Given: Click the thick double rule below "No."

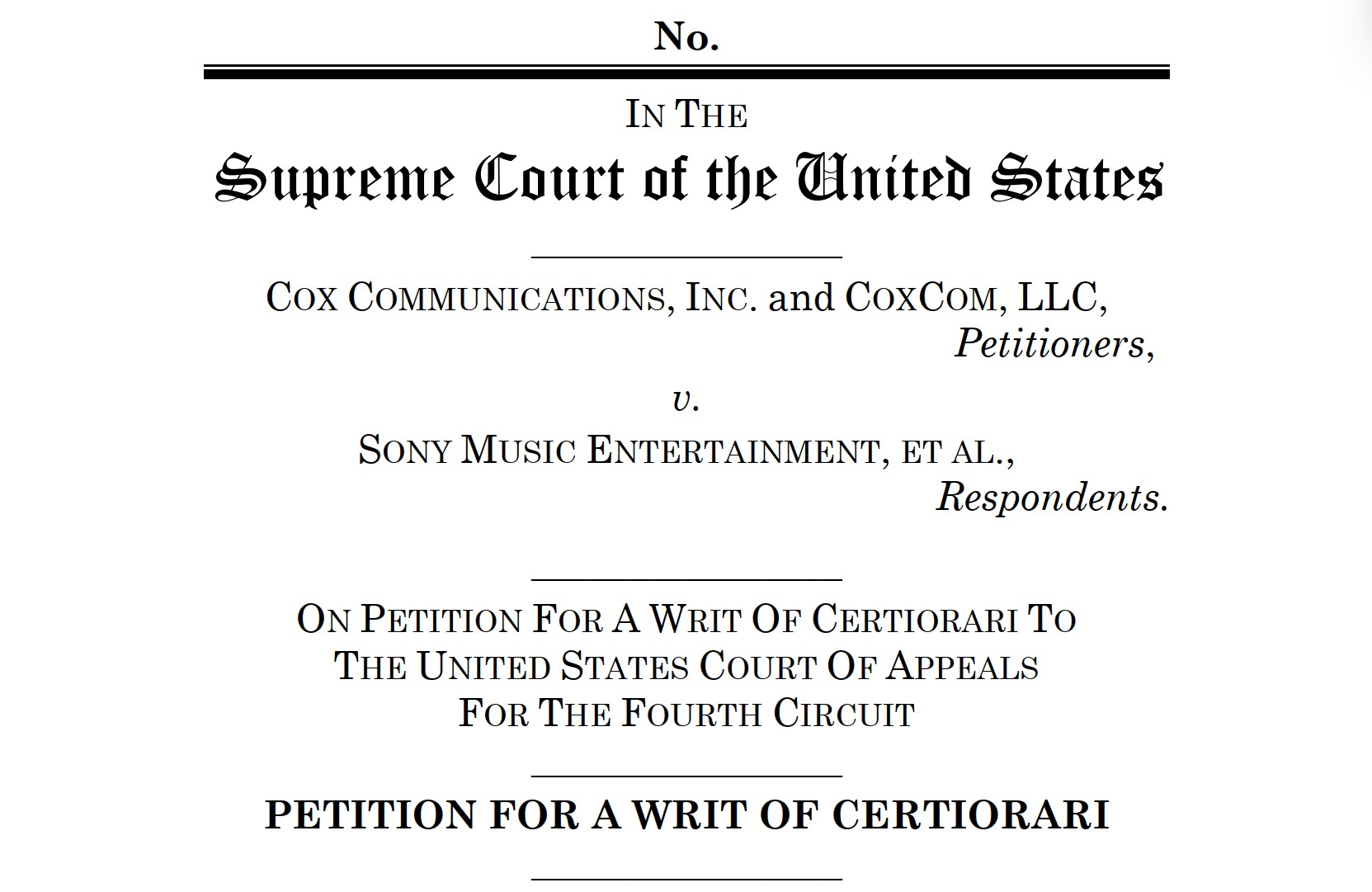Looking at the screenshot, I should (x=686, y=72).
